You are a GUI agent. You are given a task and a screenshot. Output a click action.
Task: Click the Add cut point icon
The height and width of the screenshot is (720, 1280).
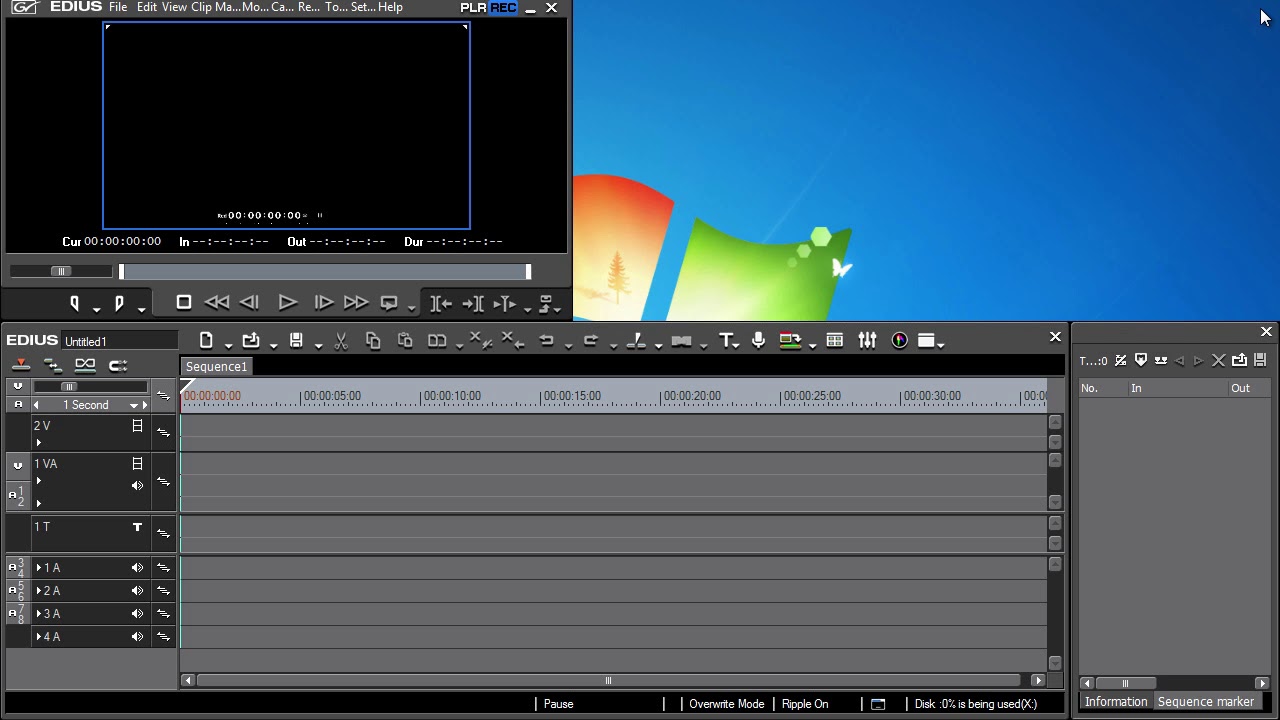[x=636, y=341]
